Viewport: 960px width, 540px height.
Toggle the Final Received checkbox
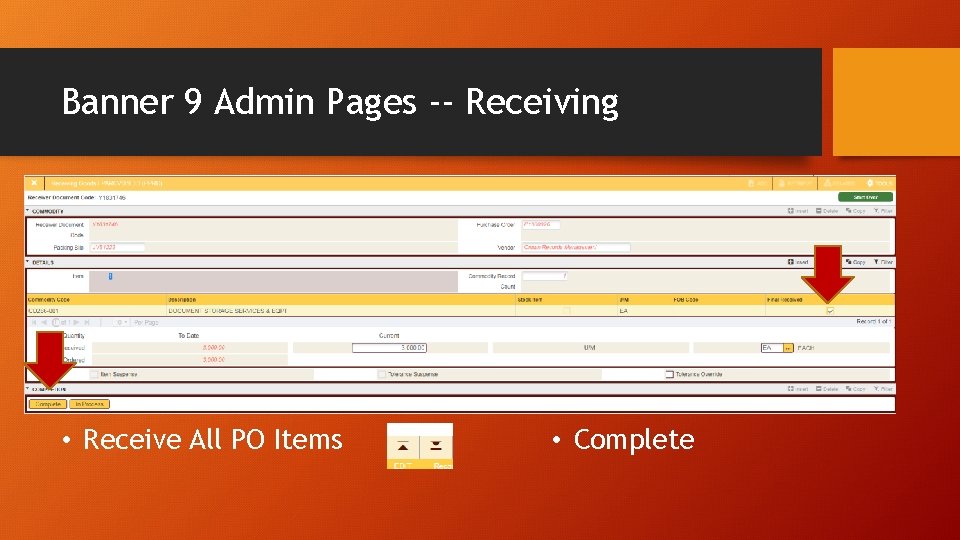tap(830, 310)
